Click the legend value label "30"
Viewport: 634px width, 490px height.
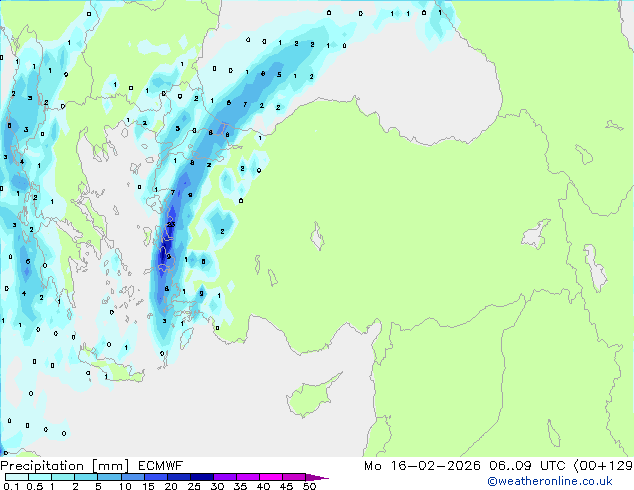click(217, 486)
